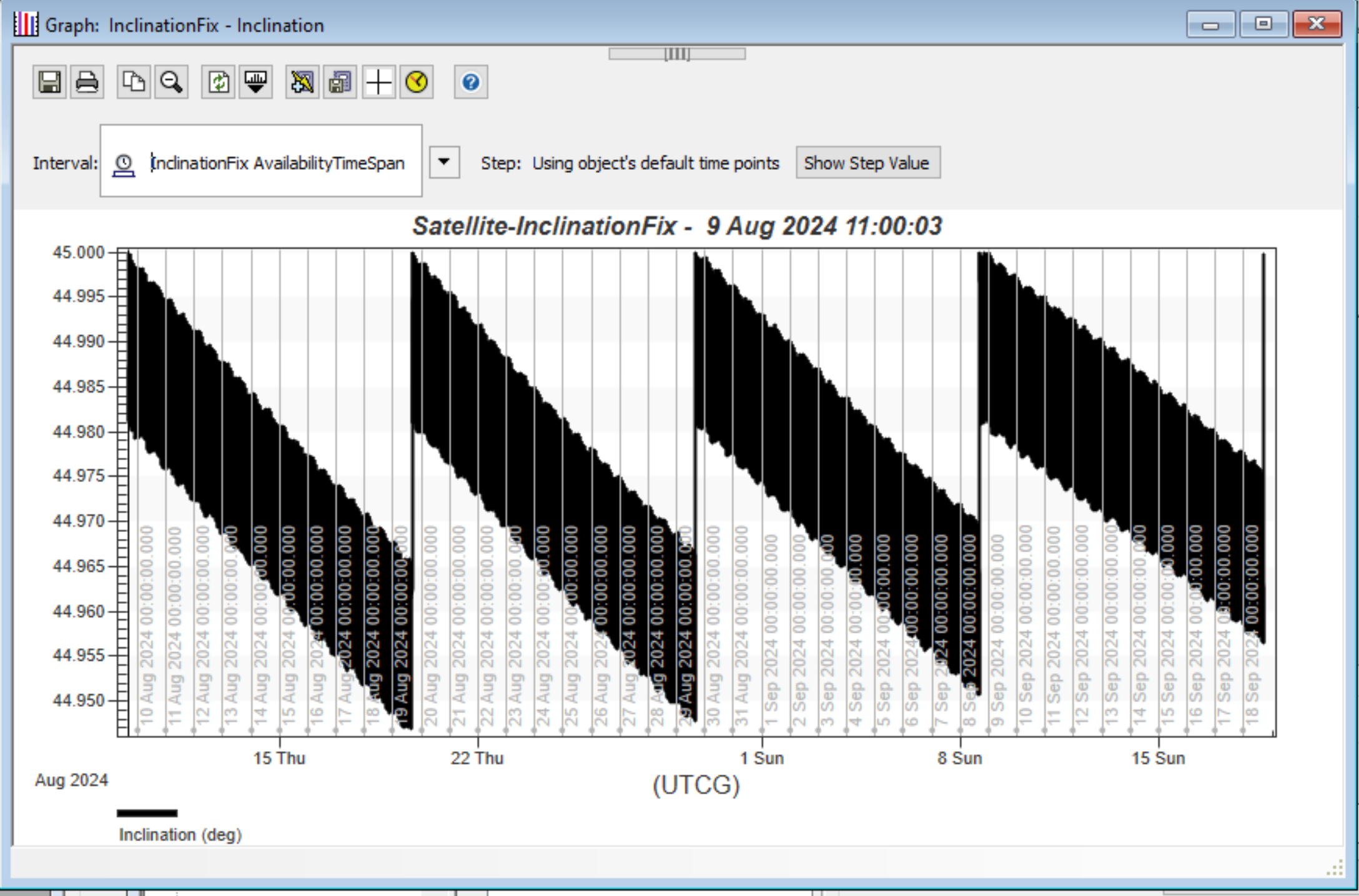Click the 44.990 Y-axis label

pos(78,342)
